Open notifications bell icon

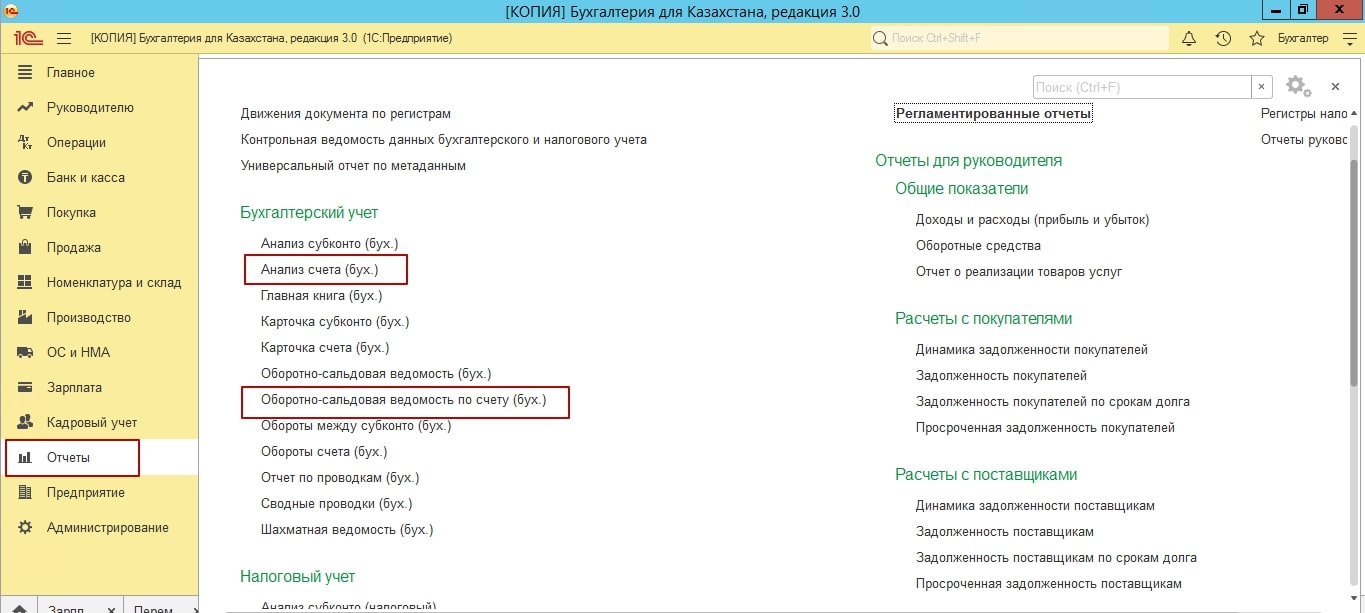[x=1189, y=38]
